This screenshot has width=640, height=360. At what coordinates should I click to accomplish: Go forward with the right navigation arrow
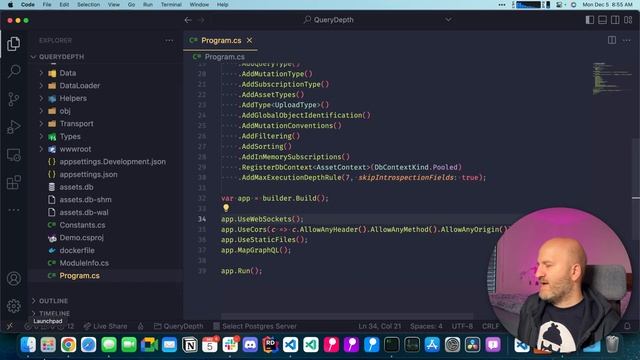[201, 20]
